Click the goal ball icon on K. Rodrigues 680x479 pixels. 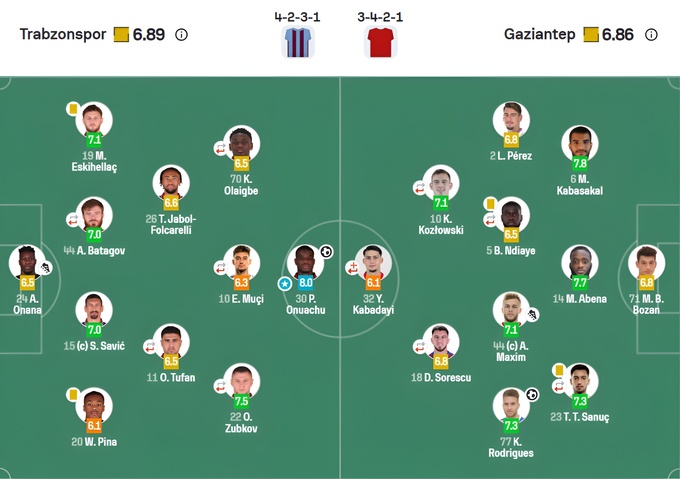(532, 394)
